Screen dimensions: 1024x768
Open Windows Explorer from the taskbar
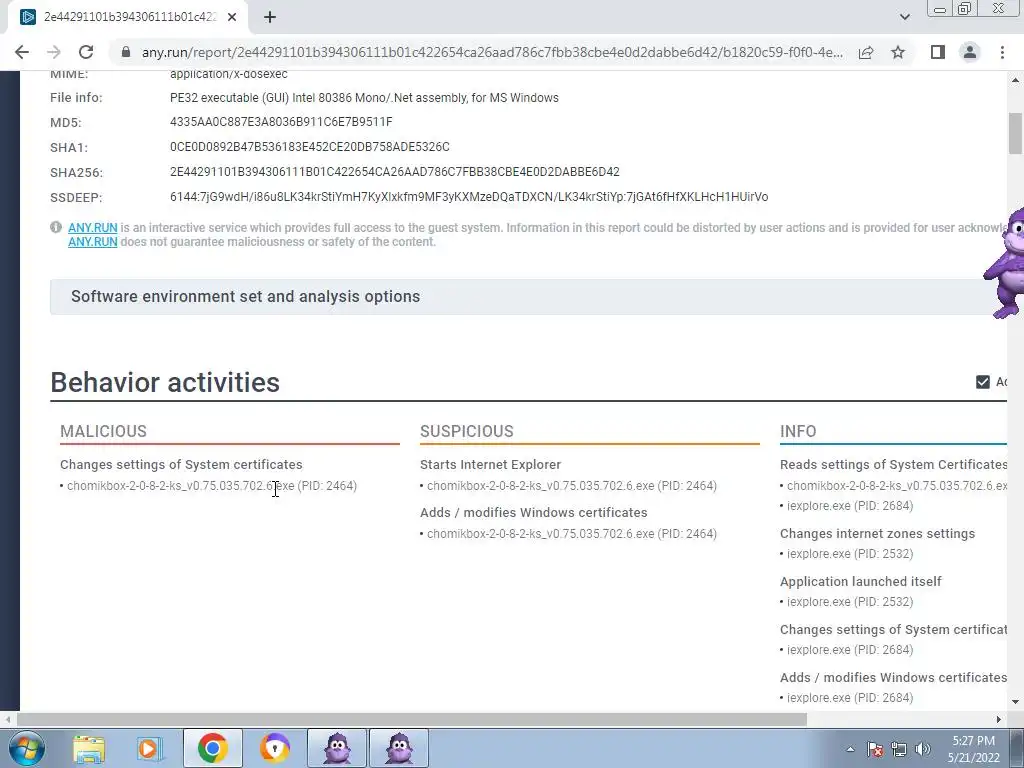(89, 749)
